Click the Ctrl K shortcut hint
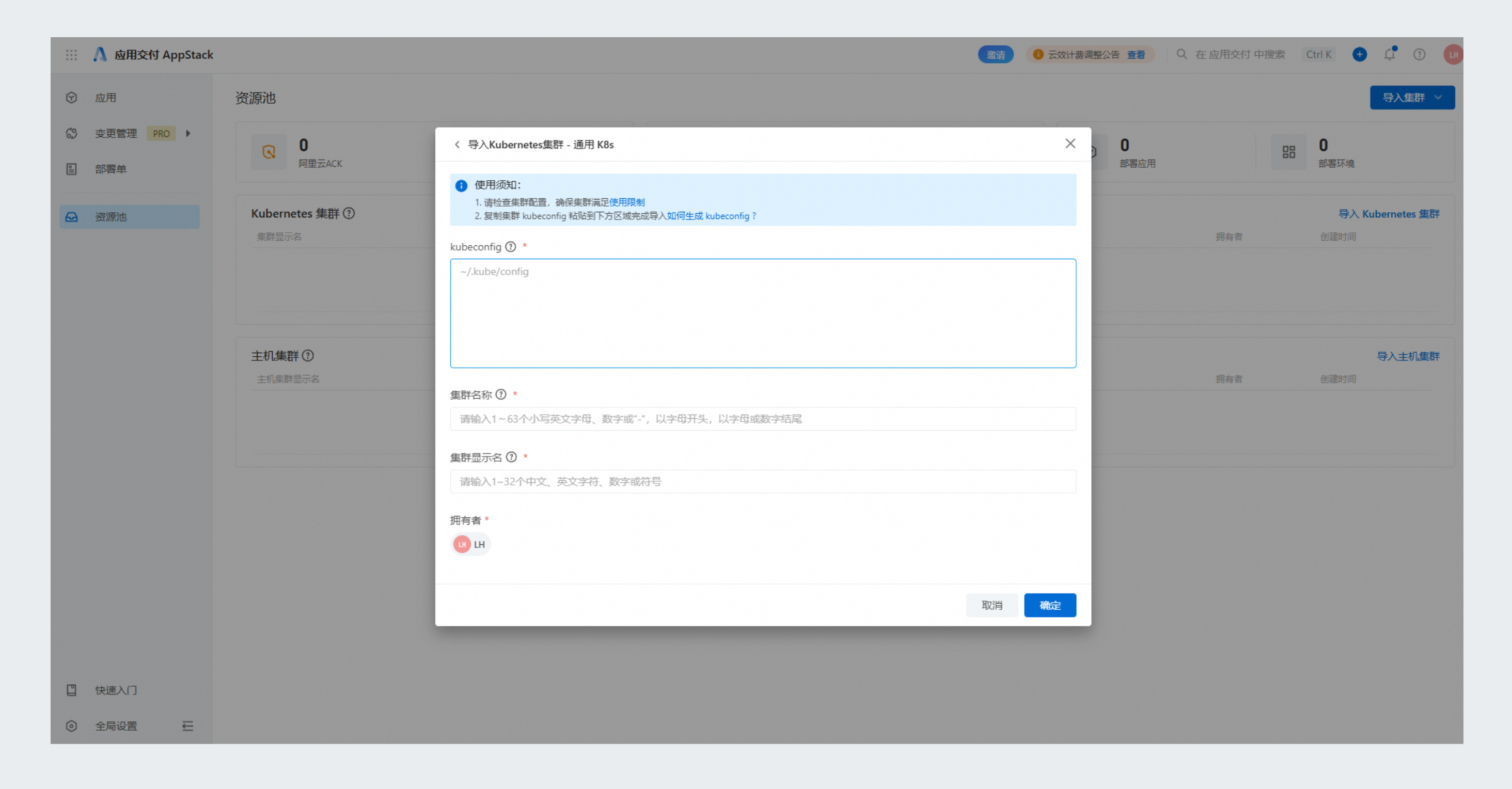Viewport: 1512px width, 789px height. [x=1318, y=55]
